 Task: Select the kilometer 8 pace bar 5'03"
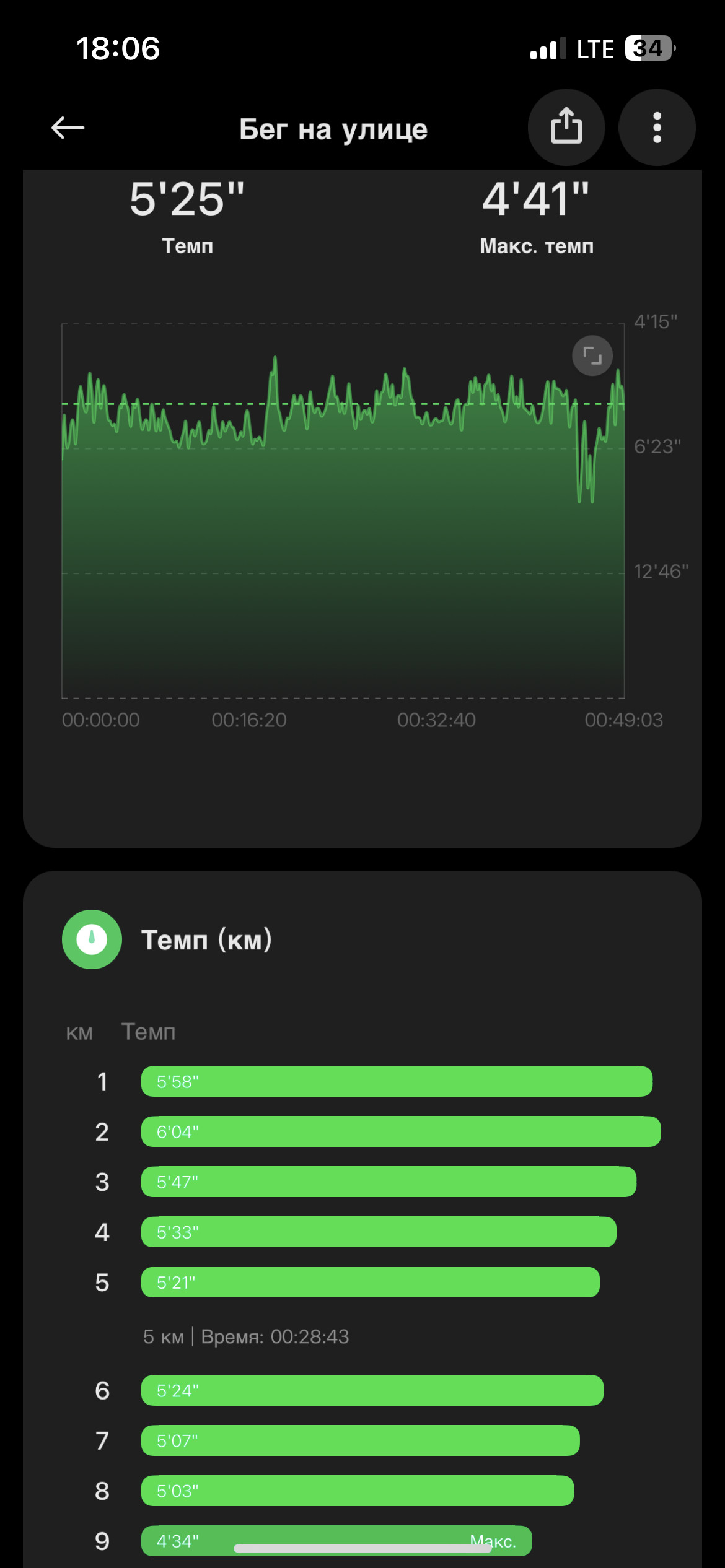coord(358,1491)
